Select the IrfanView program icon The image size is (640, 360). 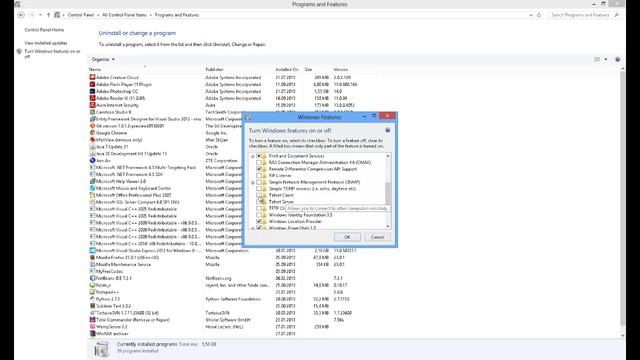(92, 140)
